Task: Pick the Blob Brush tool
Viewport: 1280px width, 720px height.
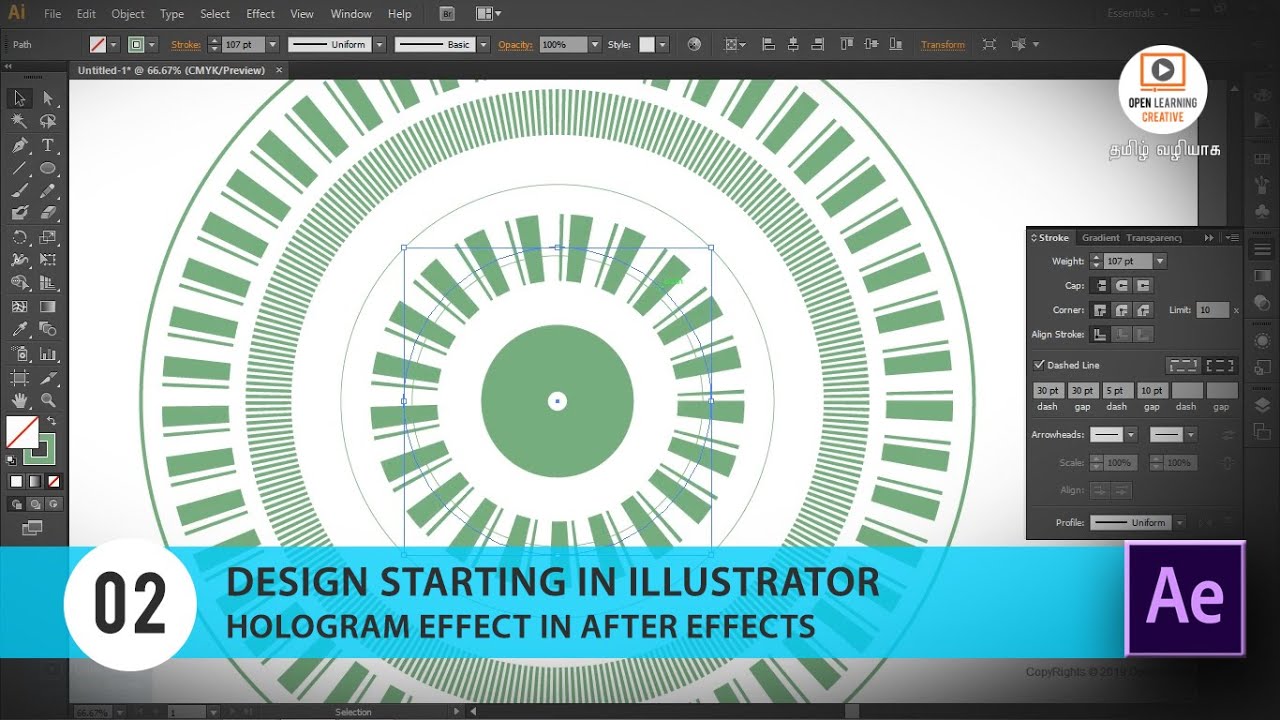Action: coord(19,214)
